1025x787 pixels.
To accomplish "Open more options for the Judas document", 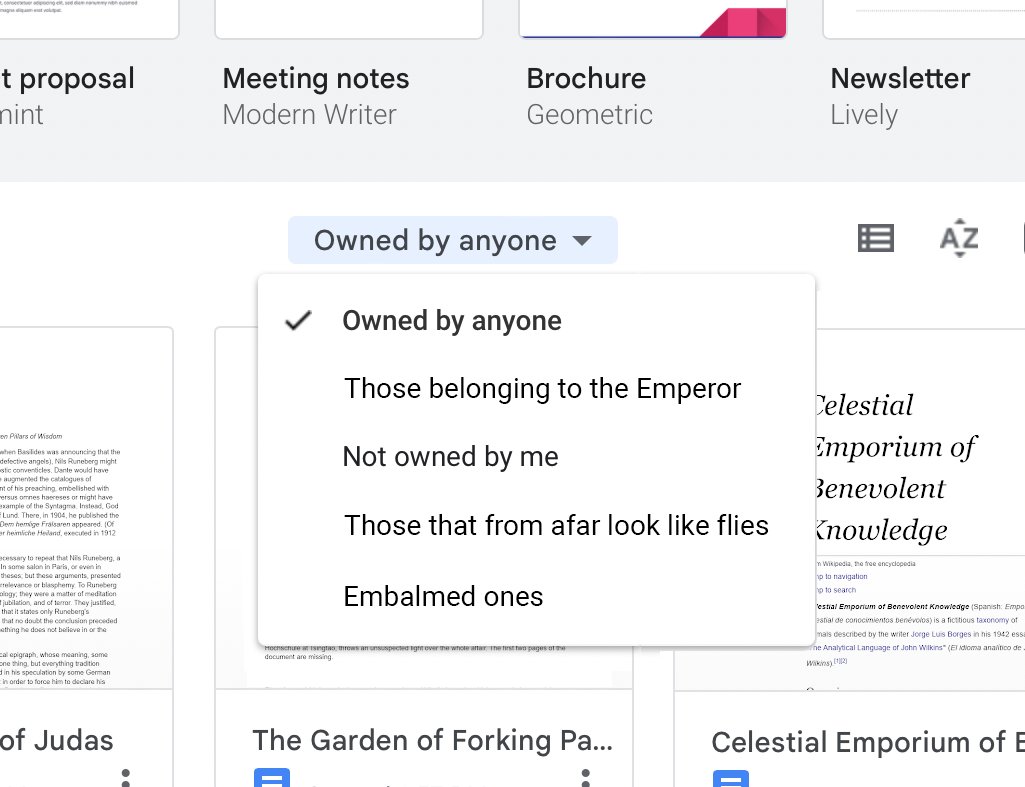I will 126,777.
